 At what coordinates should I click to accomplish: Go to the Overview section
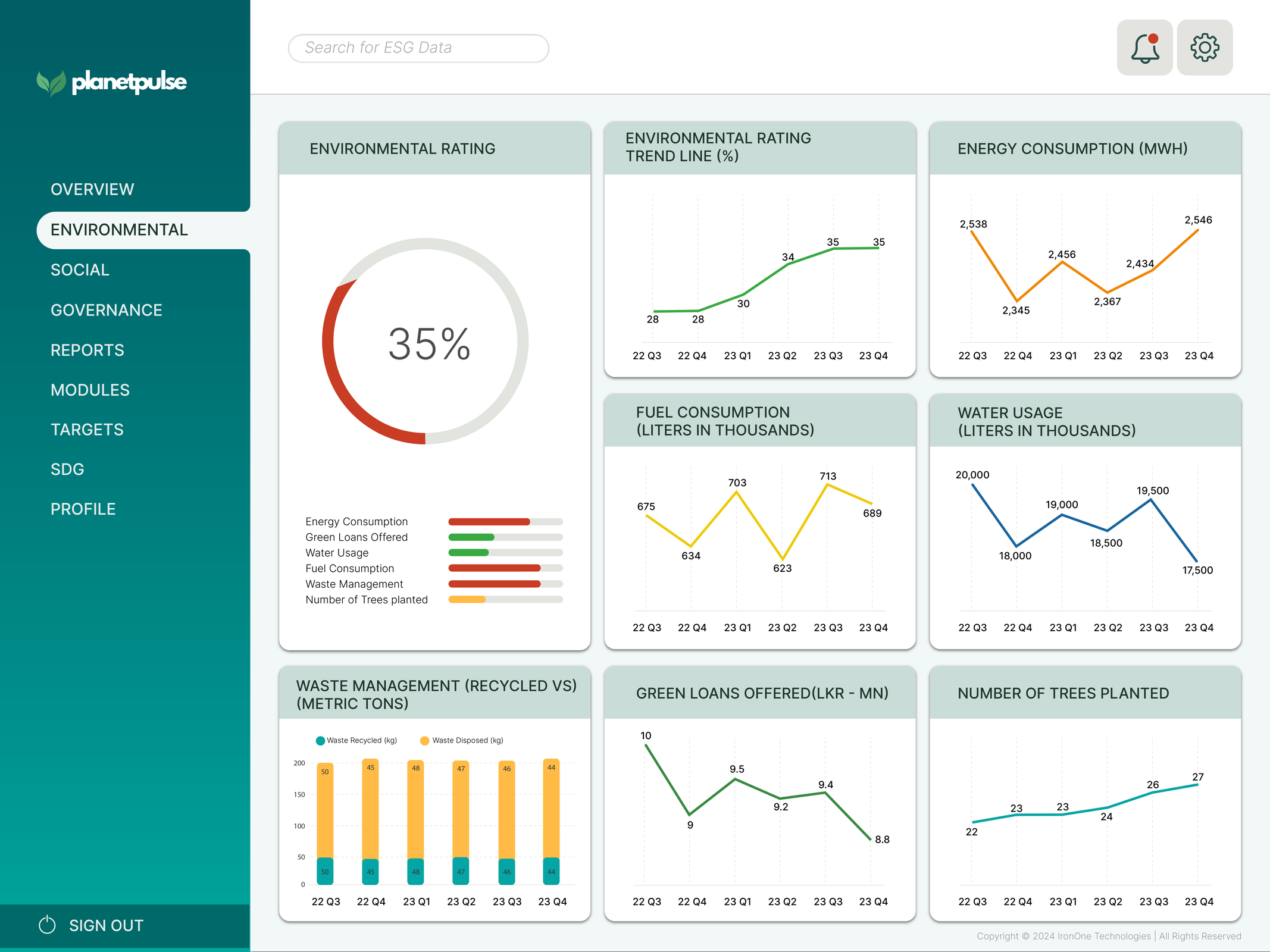coord(92,189)
